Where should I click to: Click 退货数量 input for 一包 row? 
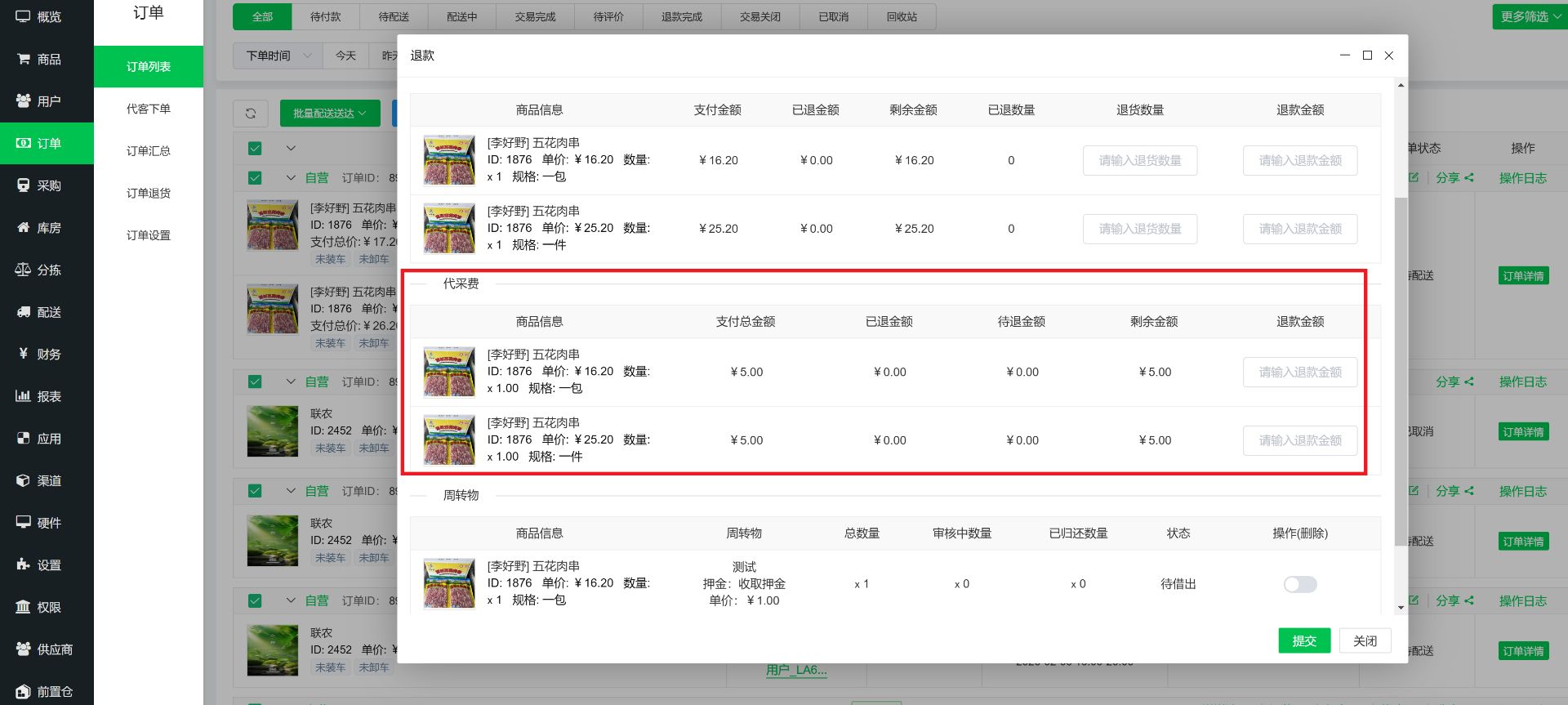[x=1140, y=160]
